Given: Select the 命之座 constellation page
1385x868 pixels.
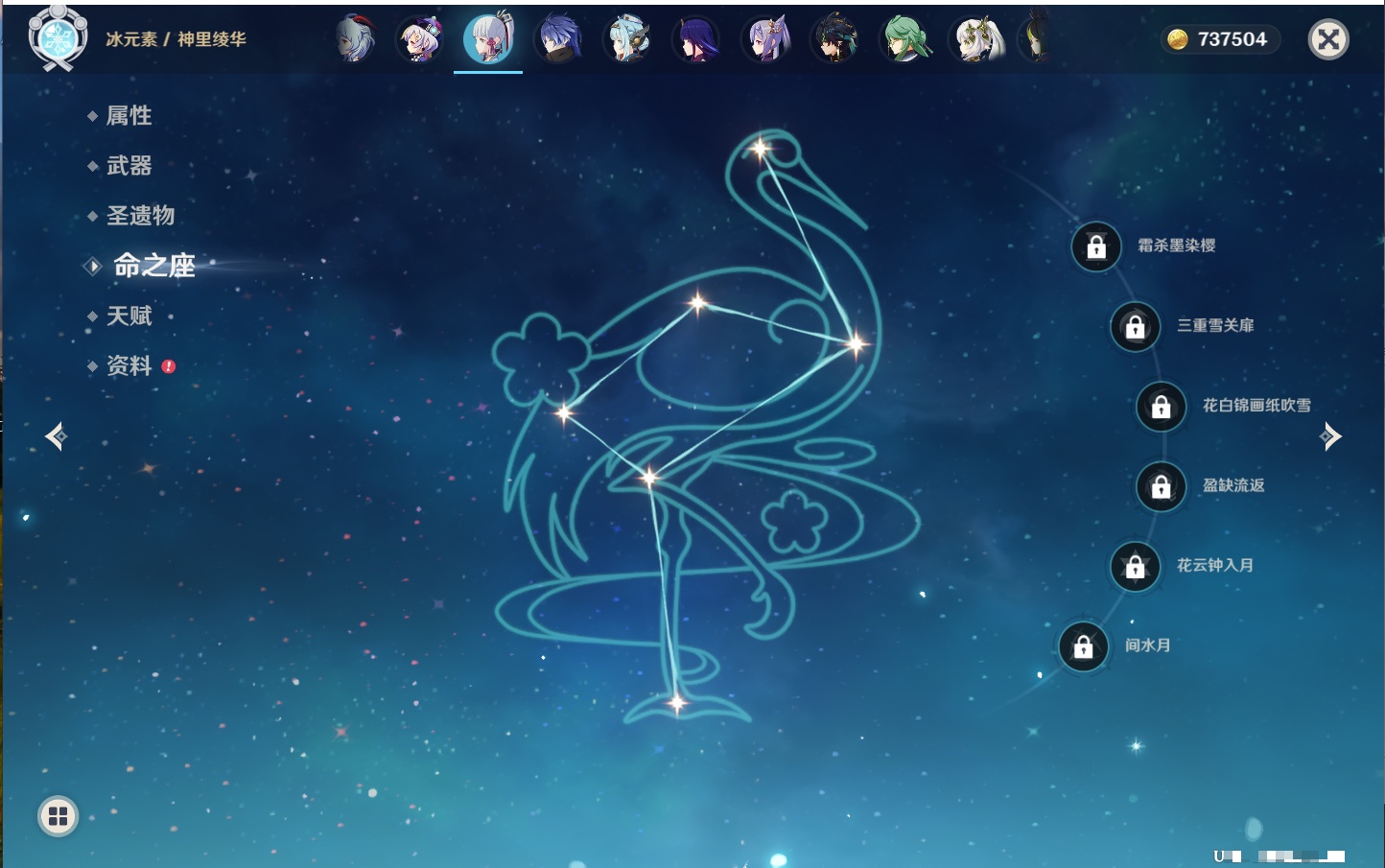Looking at the screenshot, I should click(153, 266).
